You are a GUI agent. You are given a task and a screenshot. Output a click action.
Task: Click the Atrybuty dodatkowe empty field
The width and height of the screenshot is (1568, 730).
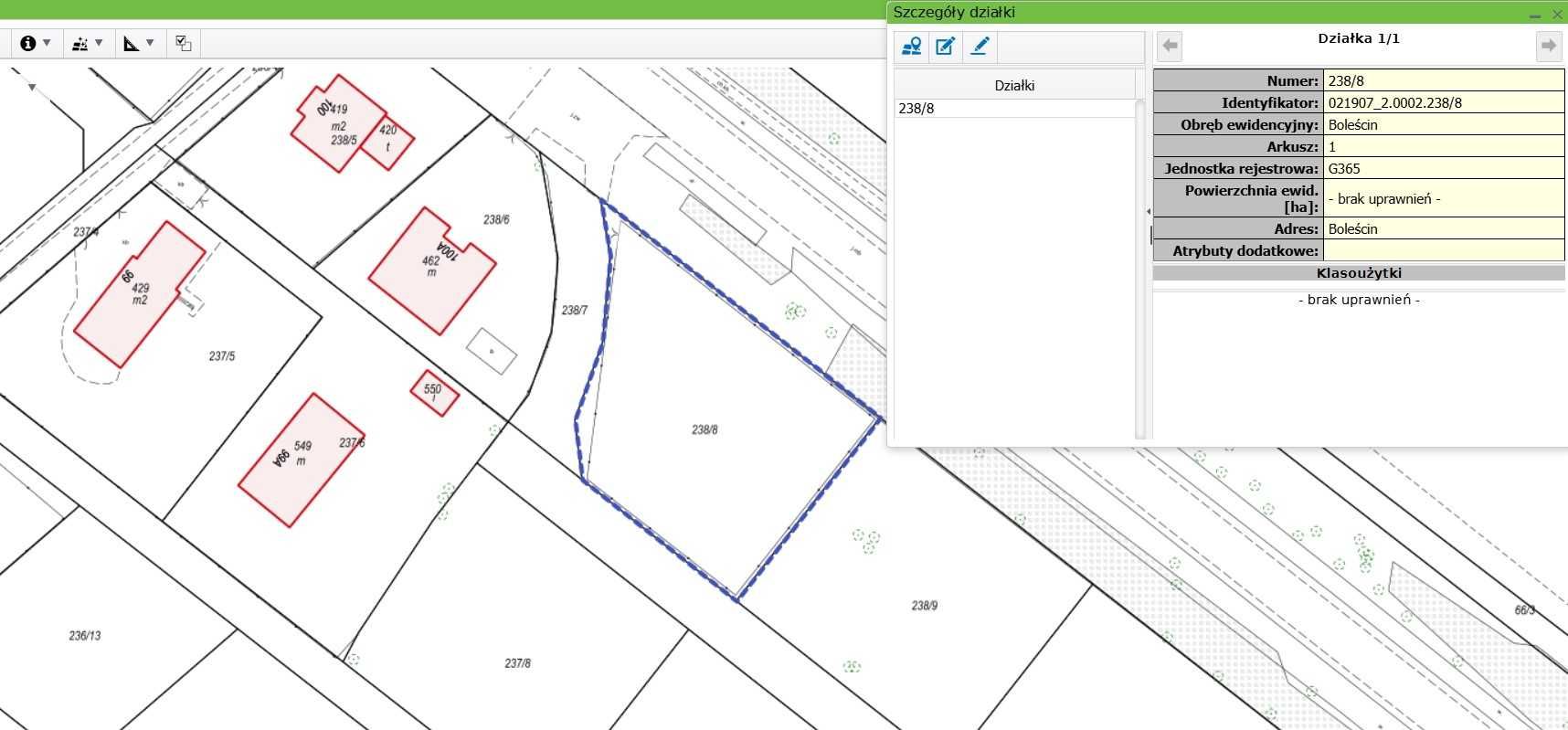(x=1444, y=250)
